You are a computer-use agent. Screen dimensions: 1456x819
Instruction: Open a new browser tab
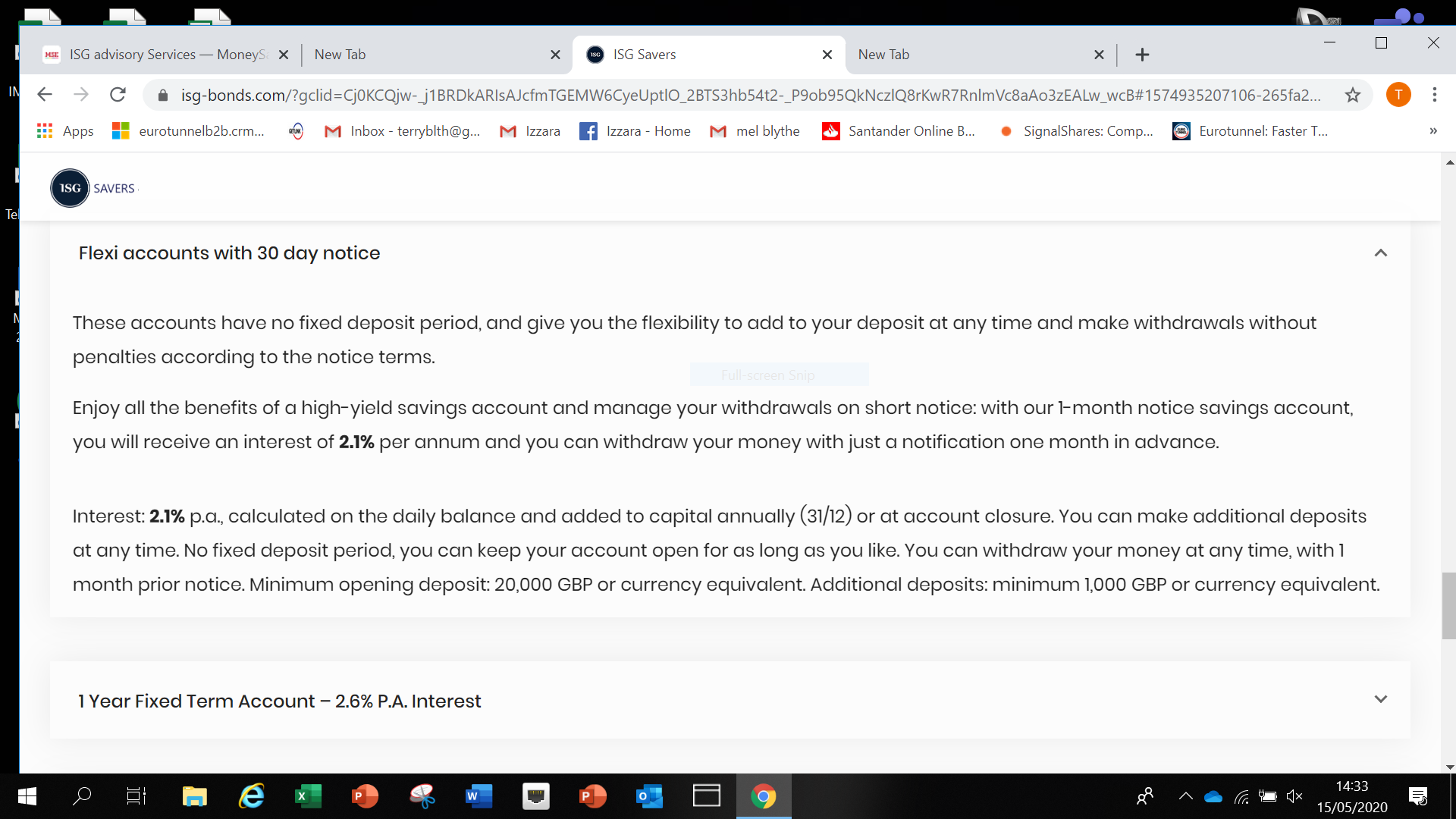(x=1142, y=55)
